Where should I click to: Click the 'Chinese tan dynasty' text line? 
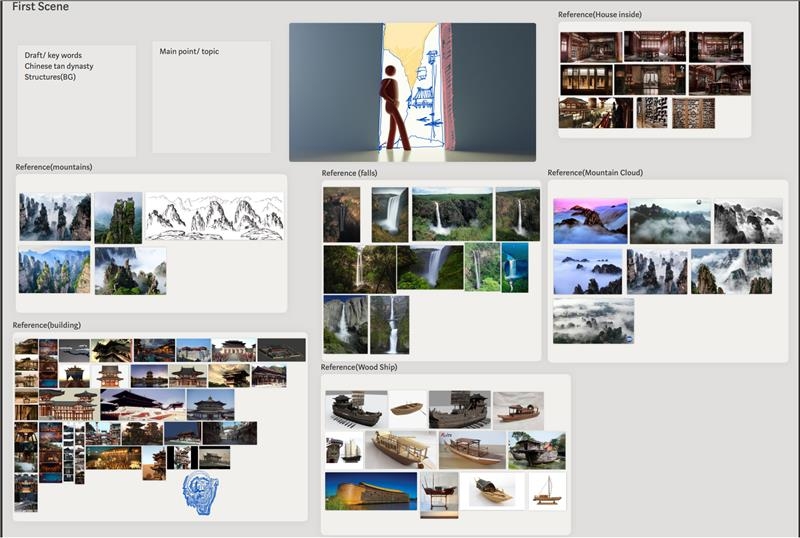click(59, 66)
